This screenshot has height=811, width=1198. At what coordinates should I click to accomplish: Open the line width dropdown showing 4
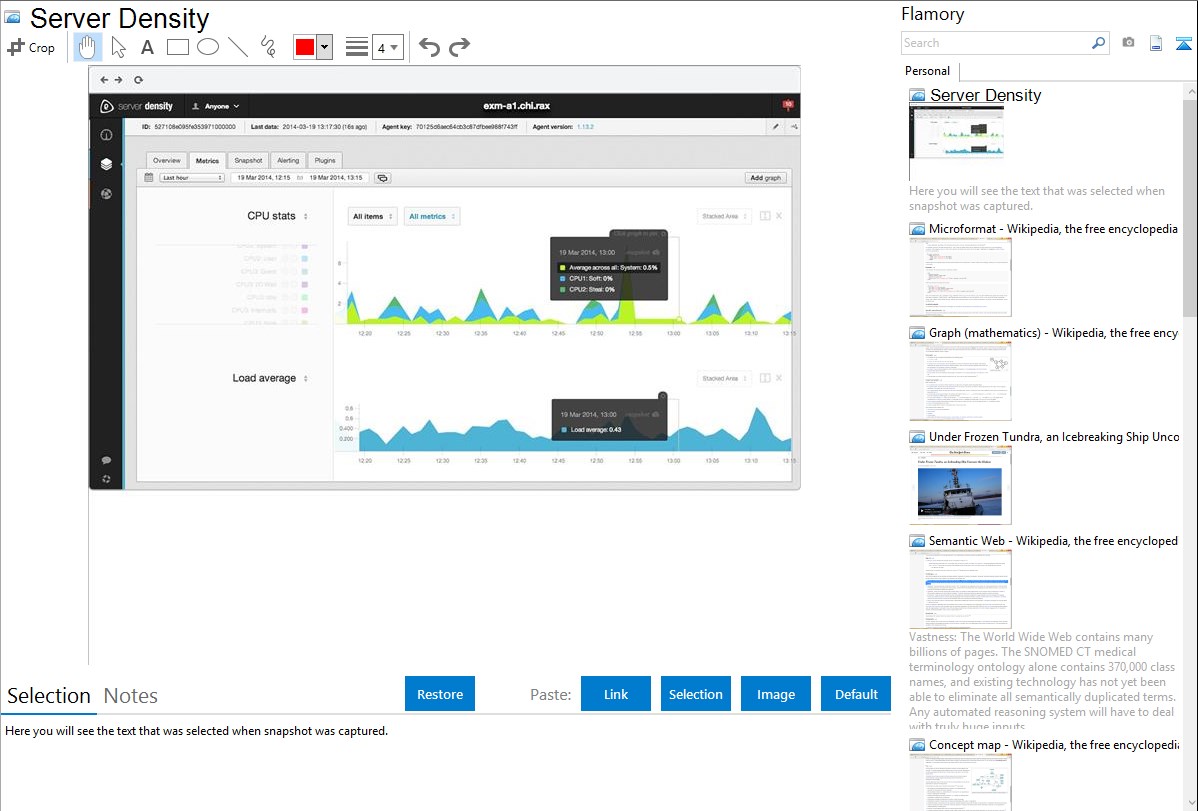point(388,47)
